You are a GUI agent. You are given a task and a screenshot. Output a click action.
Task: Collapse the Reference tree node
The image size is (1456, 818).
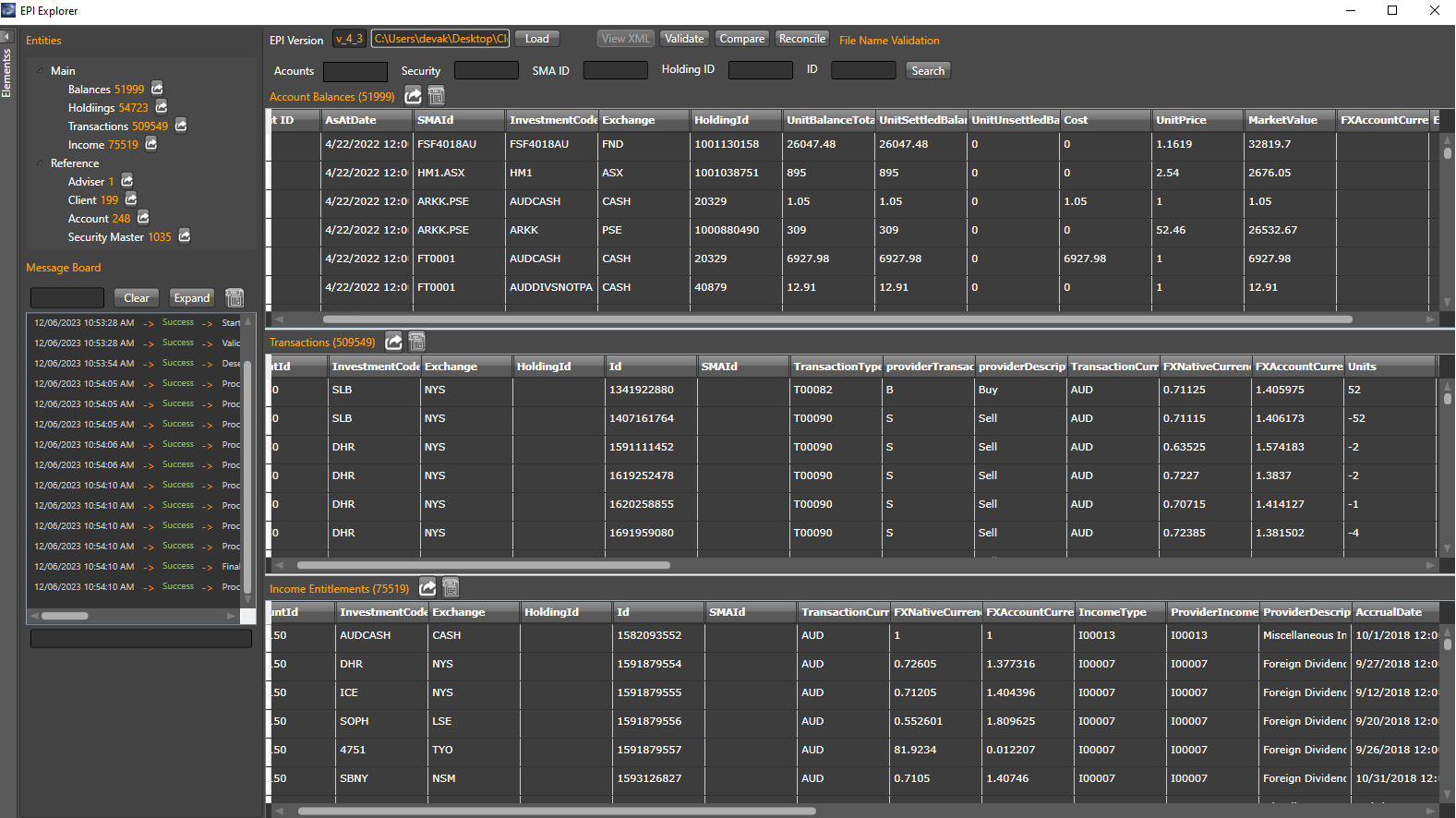[40, 163]
